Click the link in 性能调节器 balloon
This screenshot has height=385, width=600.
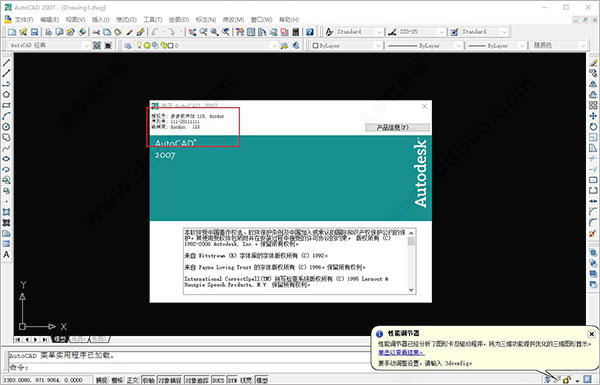click(x=401, y=352)
